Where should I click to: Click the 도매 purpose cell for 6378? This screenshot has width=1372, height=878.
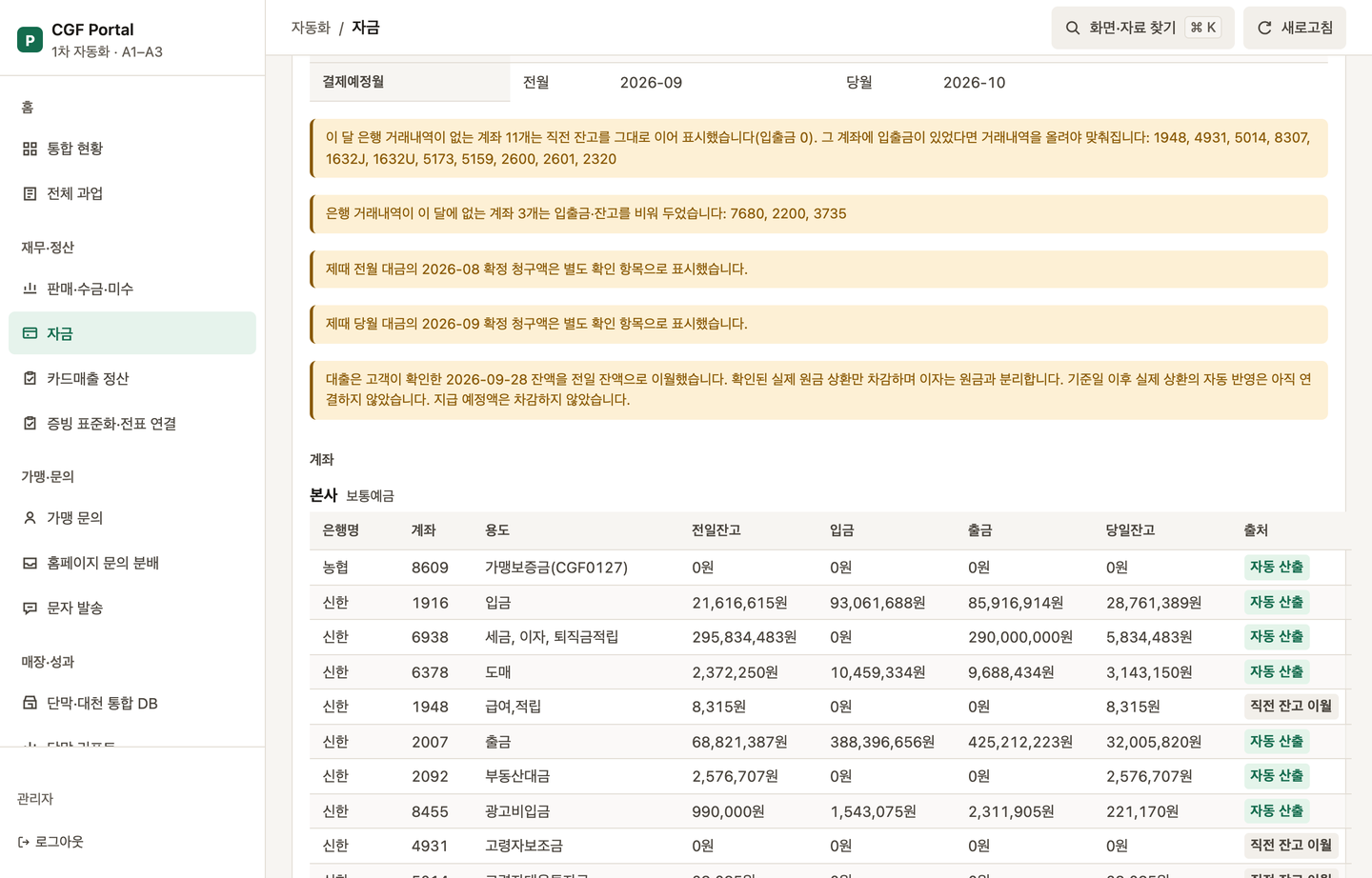coord(497,672)
